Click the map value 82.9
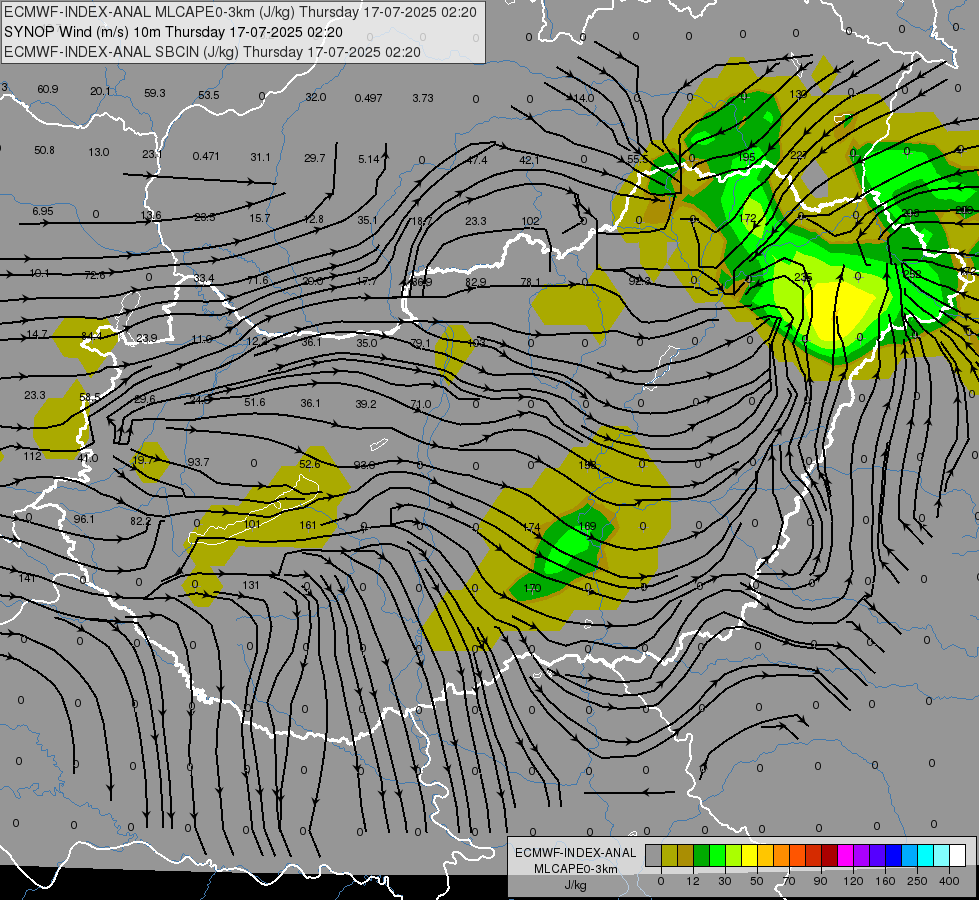Screen dimensions: 979x900 tap(476, 282)
